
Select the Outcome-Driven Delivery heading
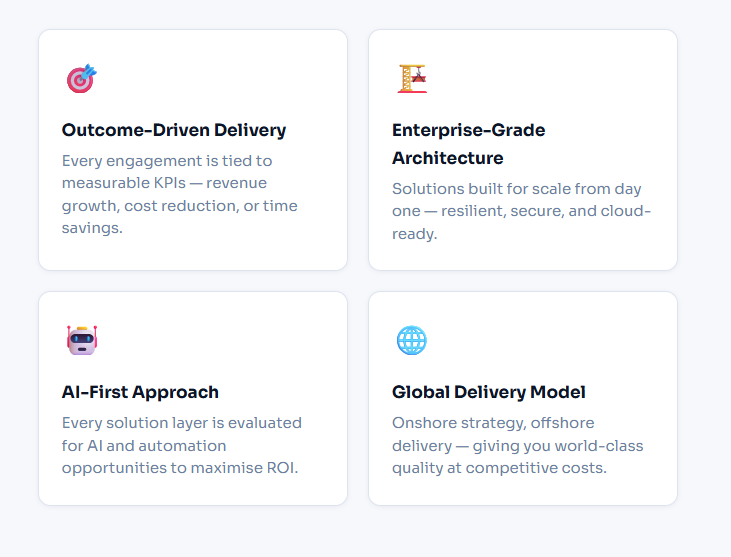point(174,130)
